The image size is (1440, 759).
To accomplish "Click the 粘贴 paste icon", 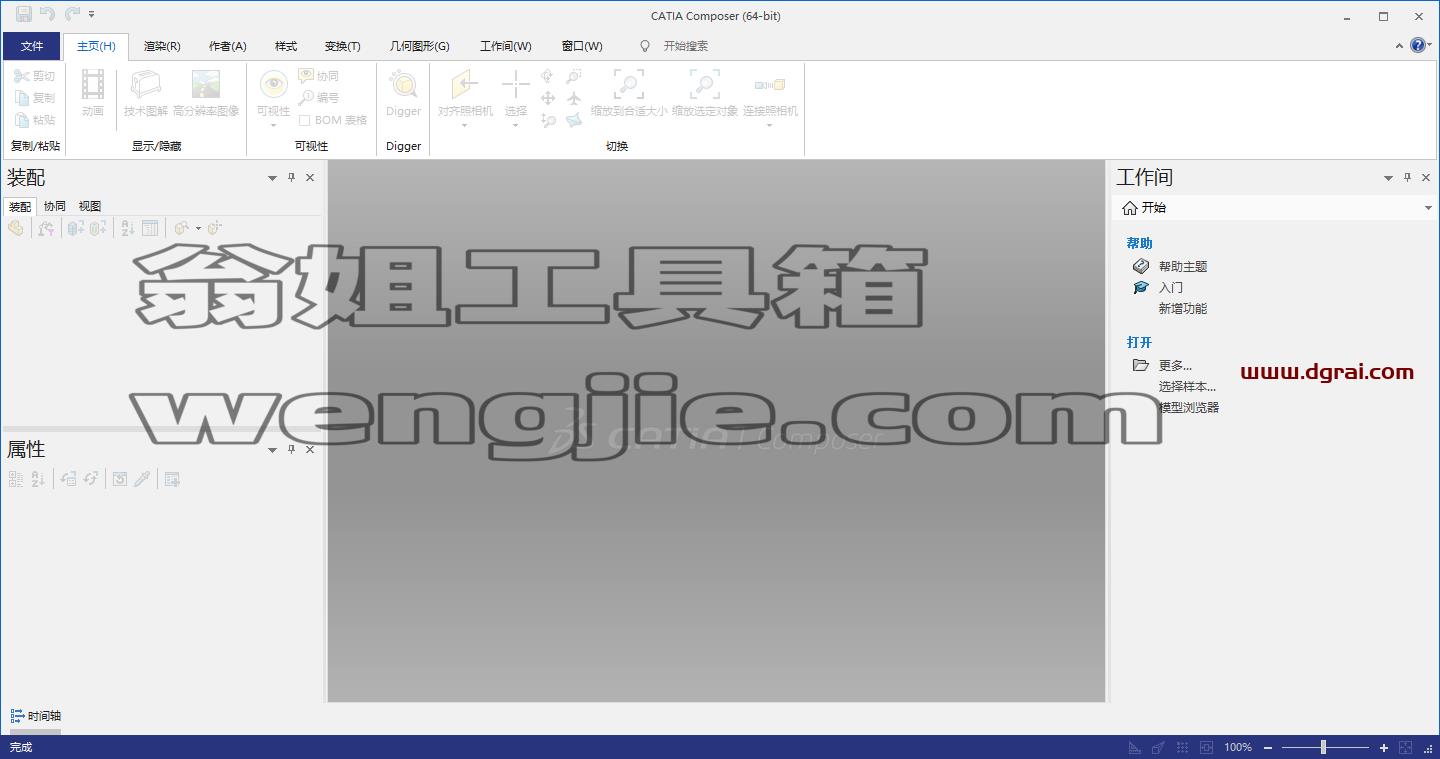I will 22,120.
